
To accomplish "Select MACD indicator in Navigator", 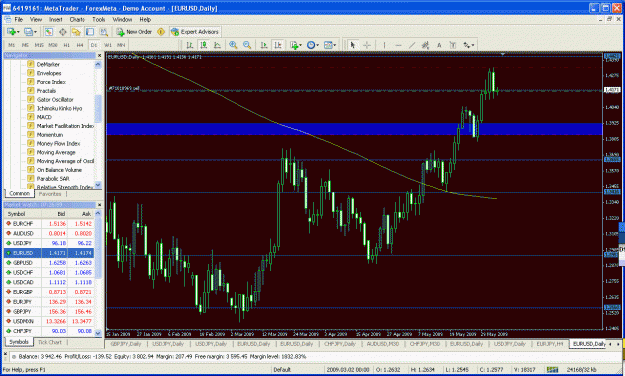I will [x=44, y=117].
